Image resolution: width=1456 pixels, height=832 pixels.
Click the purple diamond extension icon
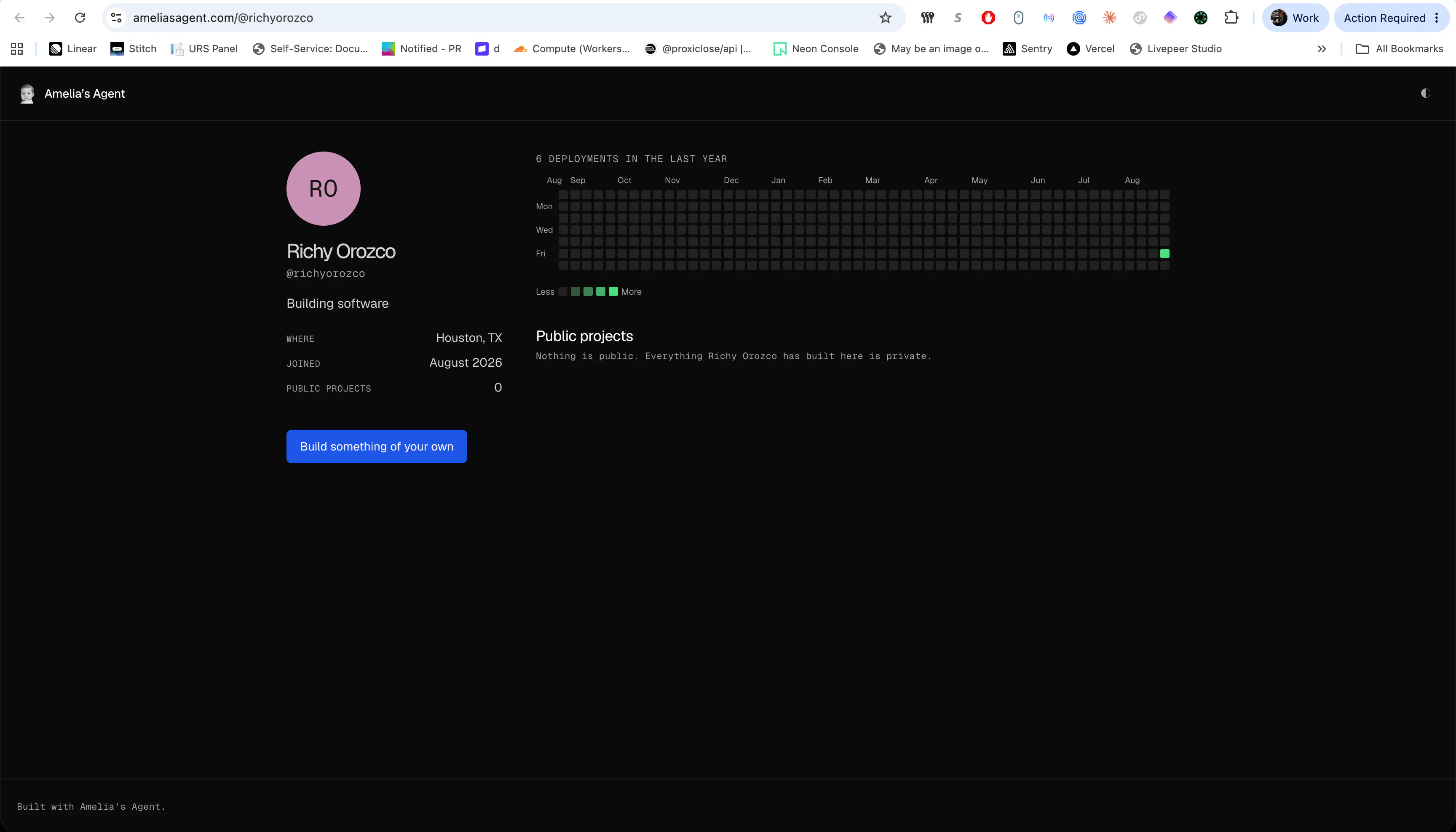click(x=1170, y=18)
